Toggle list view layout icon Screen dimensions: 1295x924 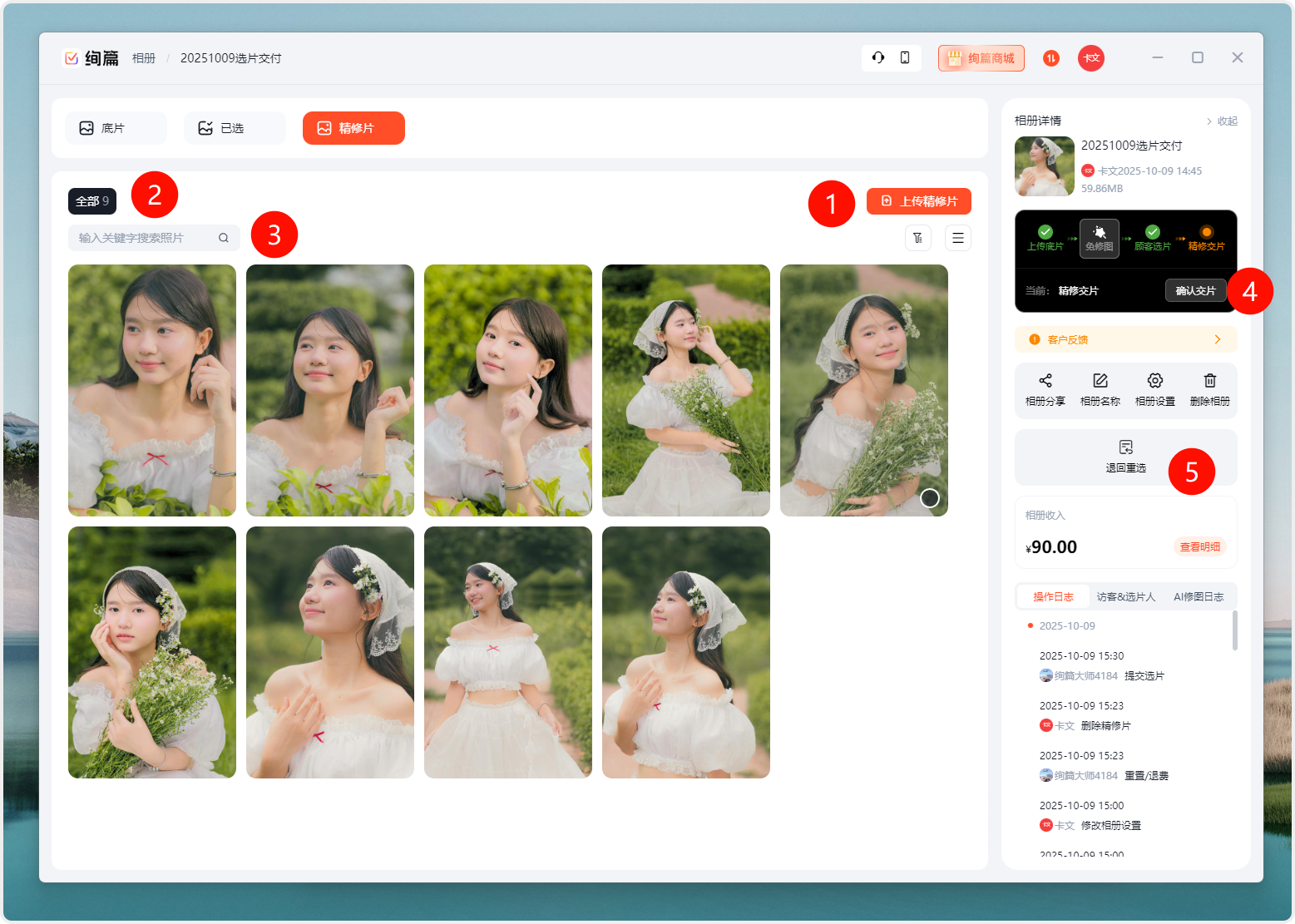(x=958, y=238)
